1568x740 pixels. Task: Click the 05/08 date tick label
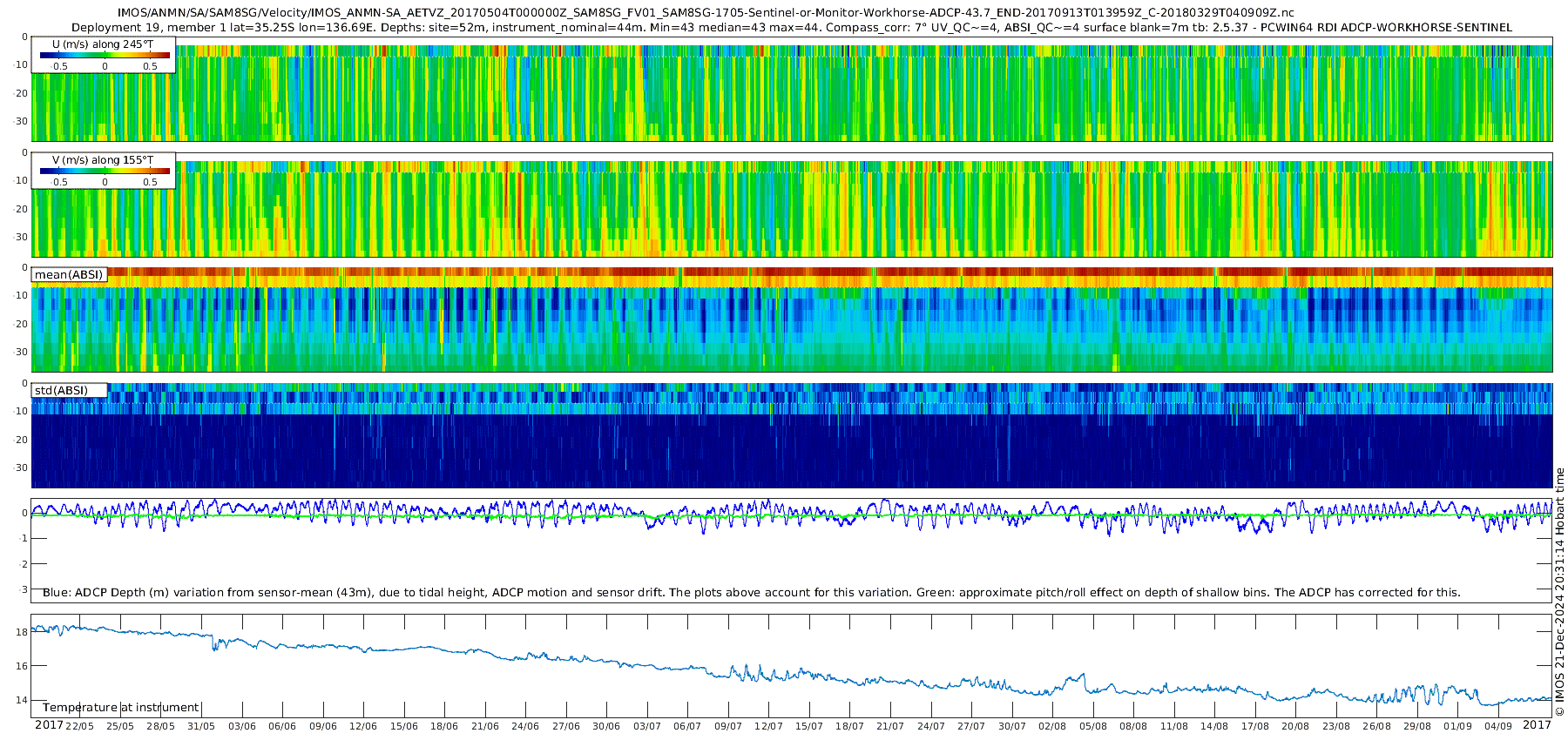[1093, 726]
